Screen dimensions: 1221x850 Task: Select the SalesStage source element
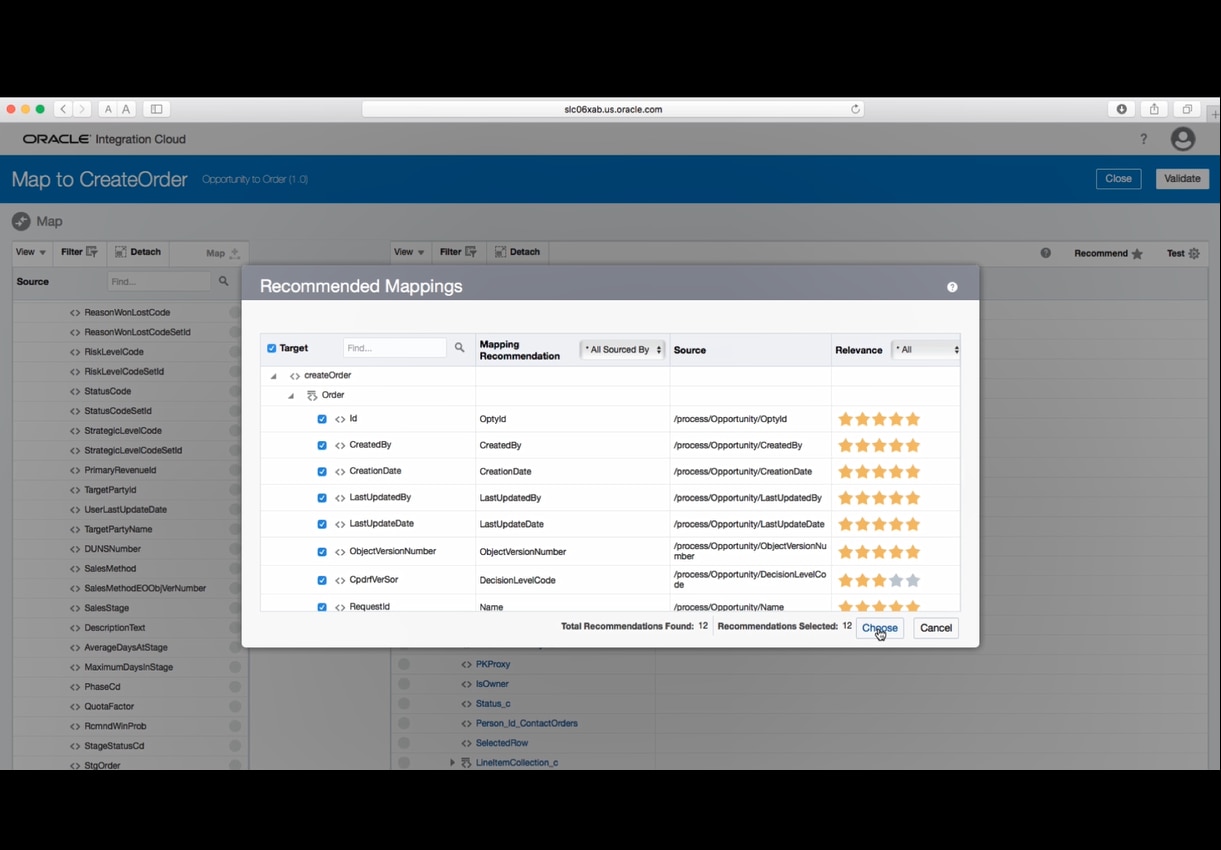tap(107, 608)
